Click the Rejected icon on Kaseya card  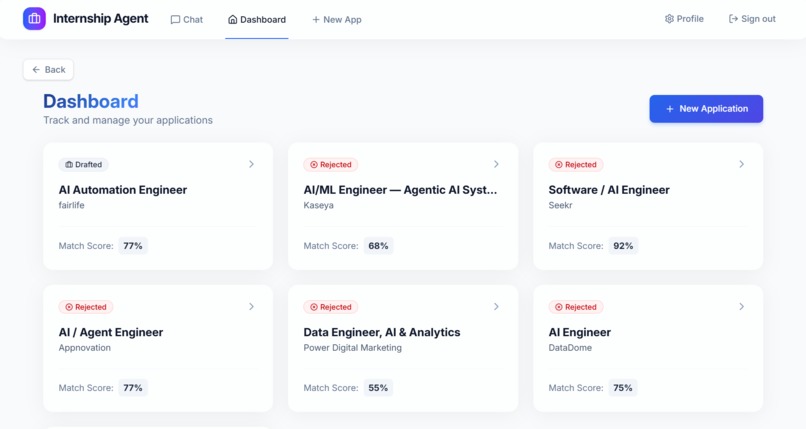point(314,164)
